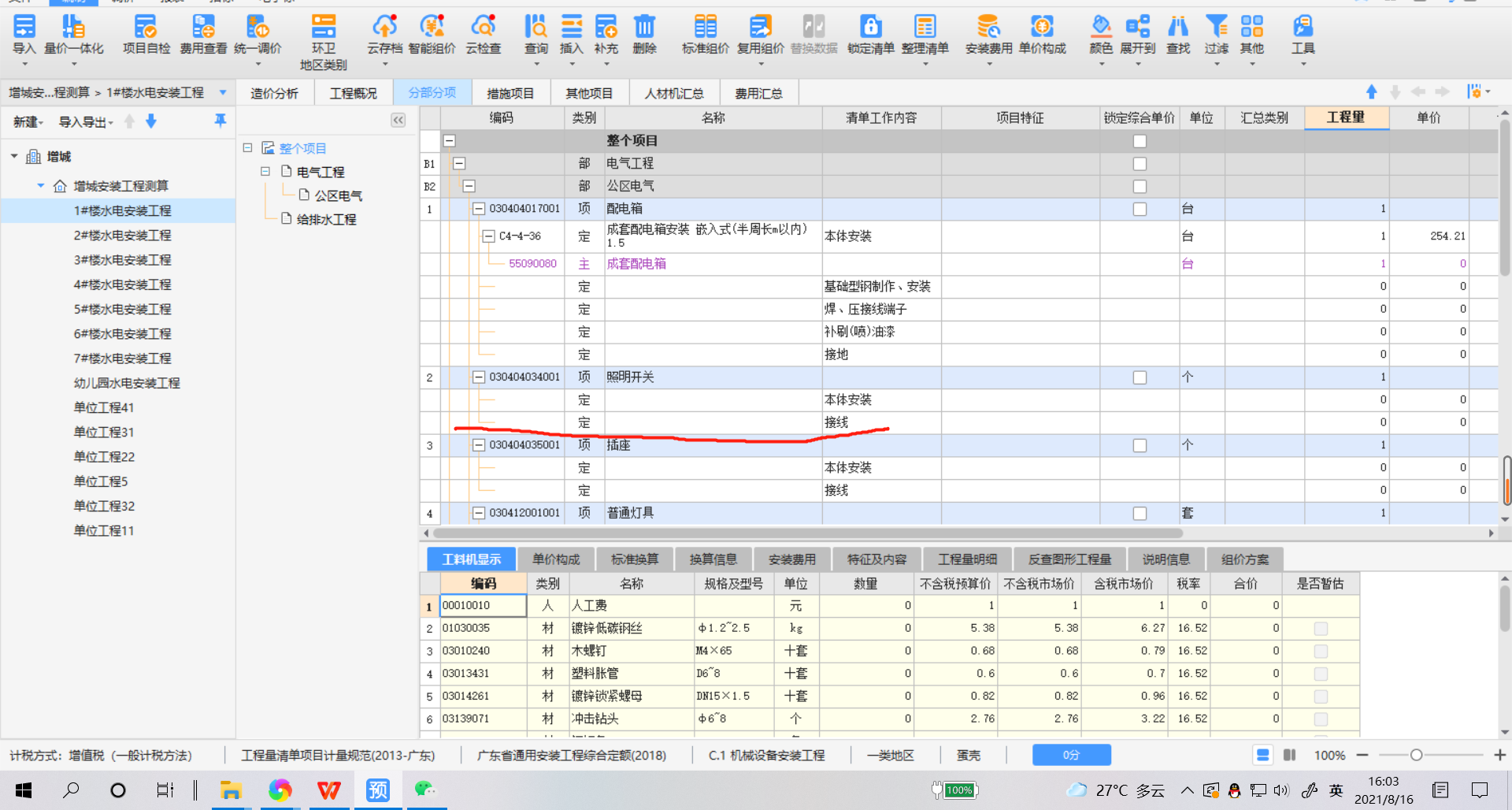1512x810 pixels.
Task: Open 环卫地区类别 settings
Action: (x=323, y=42)
